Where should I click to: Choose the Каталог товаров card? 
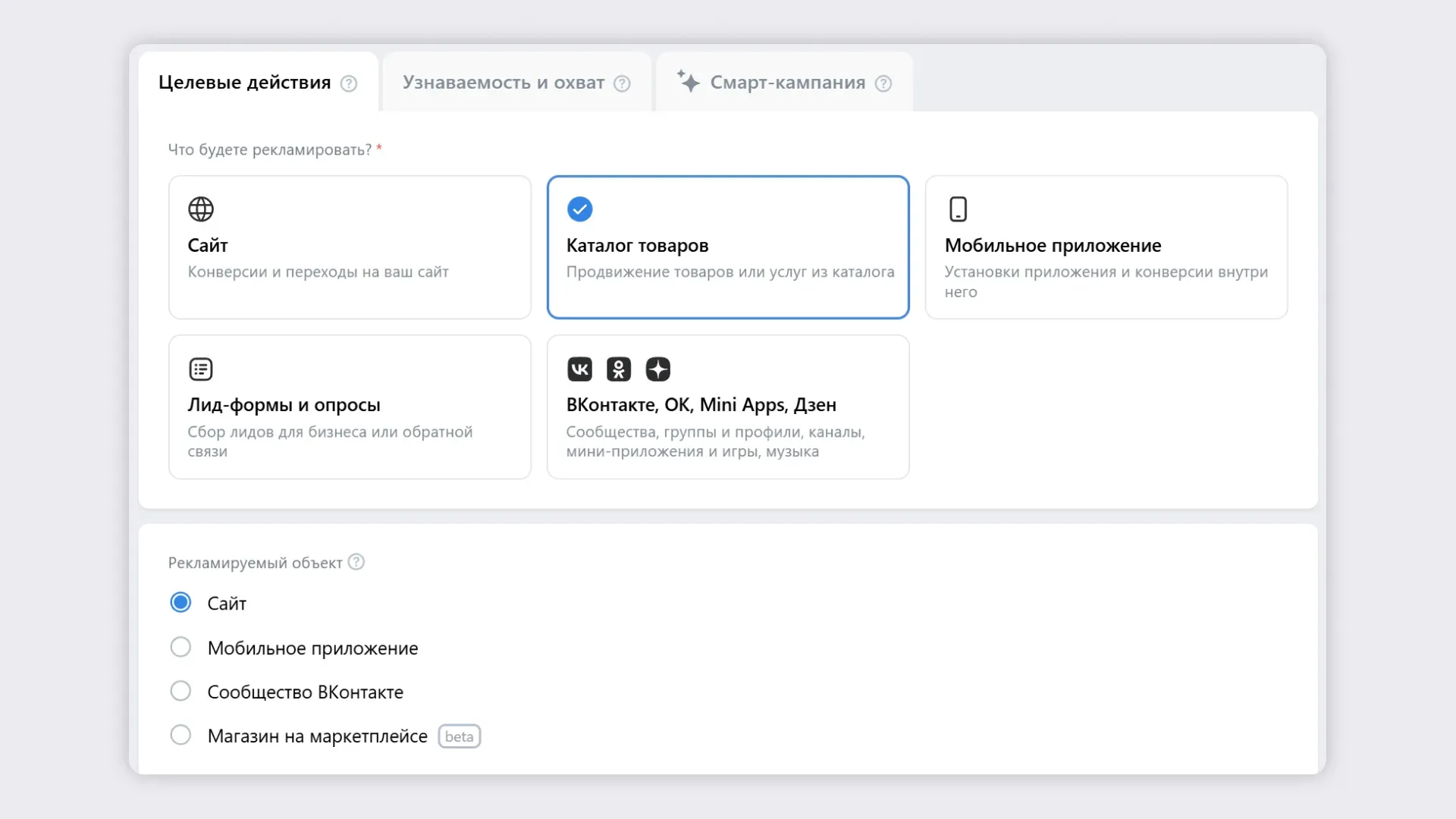point(728,247)
